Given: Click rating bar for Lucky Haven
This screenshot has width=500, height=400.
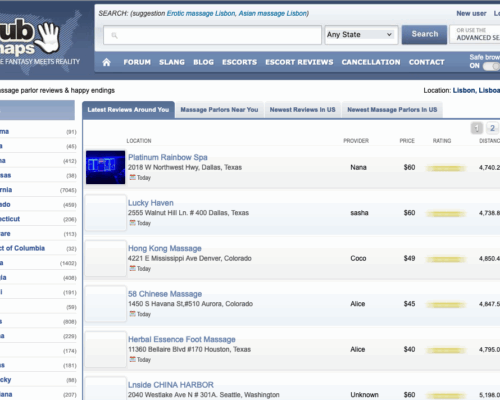Looking at the screenshot, I should 446,214.
